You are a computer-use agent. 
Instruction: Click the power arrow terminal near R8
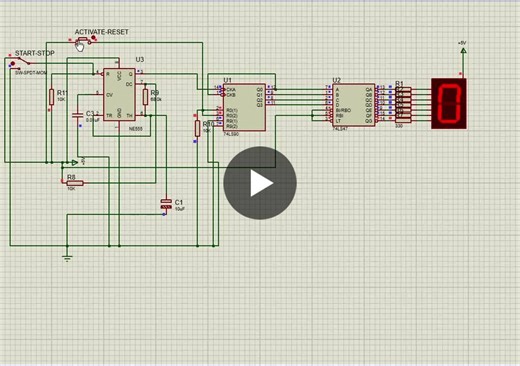(74, 163)
